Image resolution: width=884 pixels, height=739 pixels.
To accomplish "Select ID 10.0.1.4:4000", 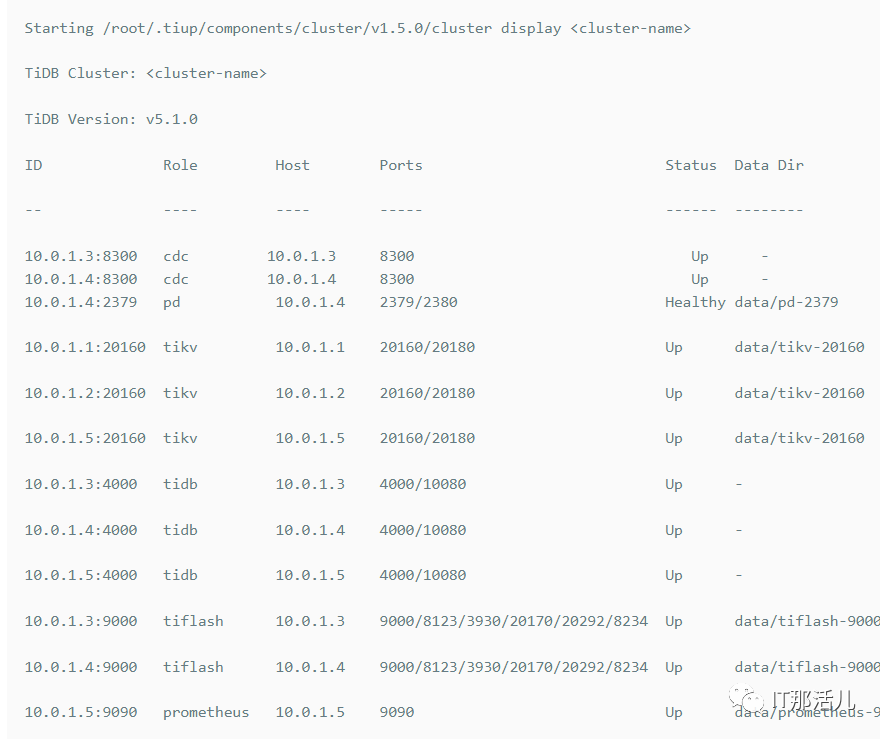I will (x=81, y=530).
